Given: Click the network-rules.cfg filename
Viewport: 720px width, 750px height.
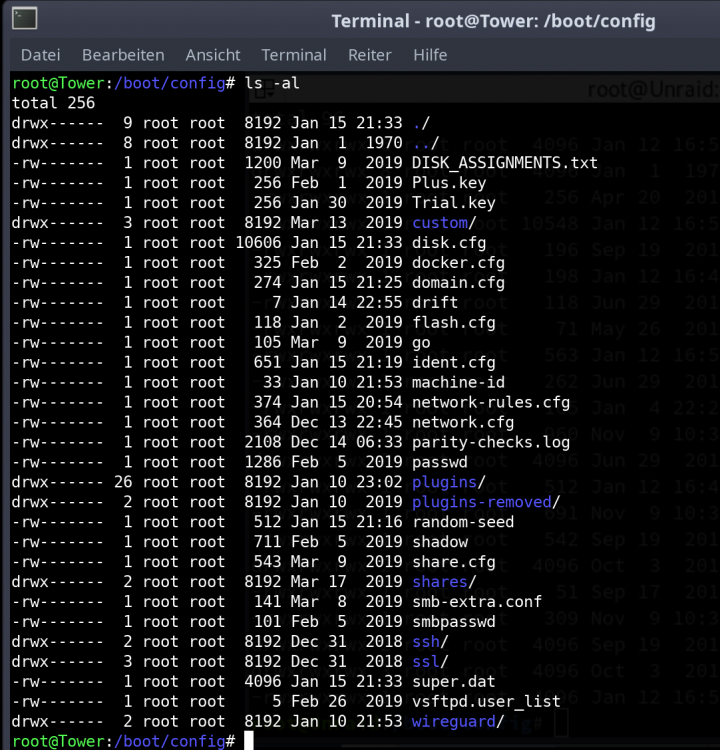Looking at the screenshot, I should tap(491, 402).
